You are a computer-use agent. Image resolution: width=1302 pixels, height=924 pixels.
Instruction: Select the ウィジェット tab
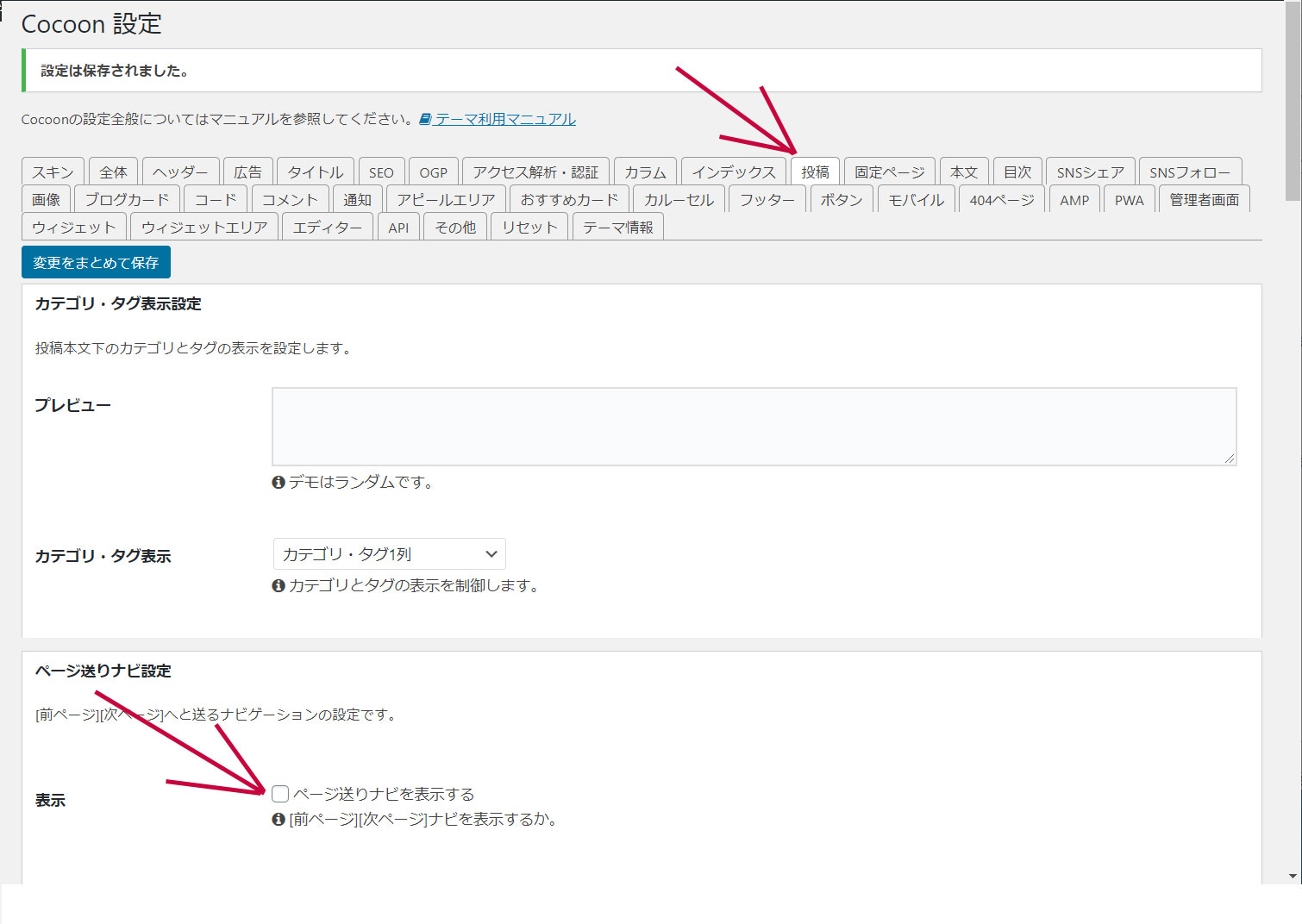(x=74, y=227)
